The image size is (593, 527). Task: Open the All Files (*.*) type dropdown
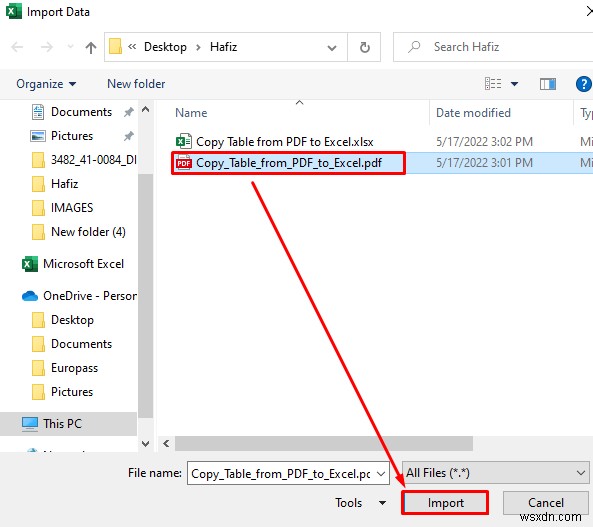495,473
